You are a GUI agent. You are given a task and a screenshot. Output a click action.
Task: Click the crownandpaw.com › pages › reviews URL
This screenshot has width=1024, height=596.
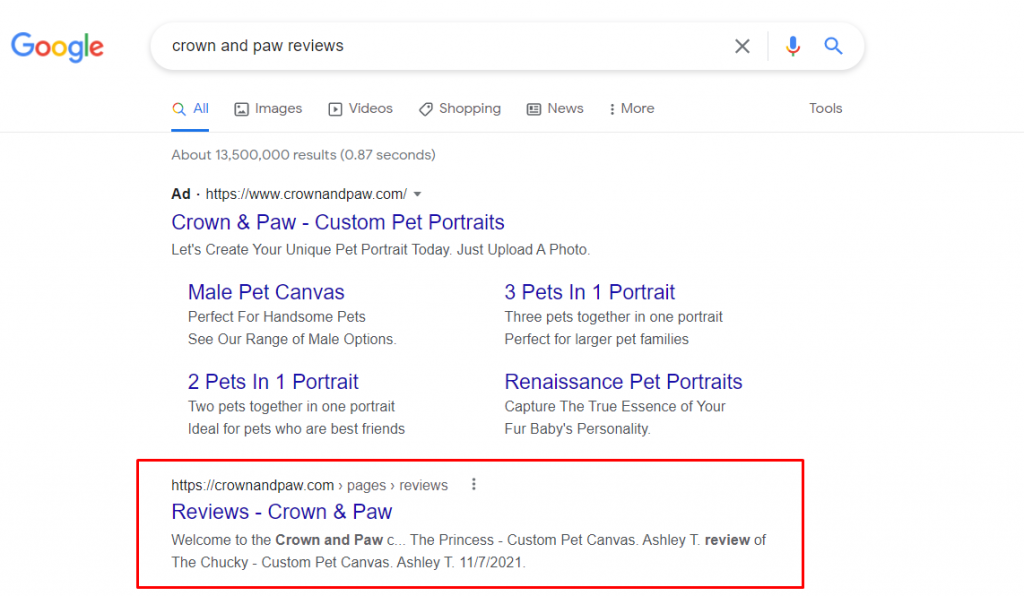coord(310,486)
